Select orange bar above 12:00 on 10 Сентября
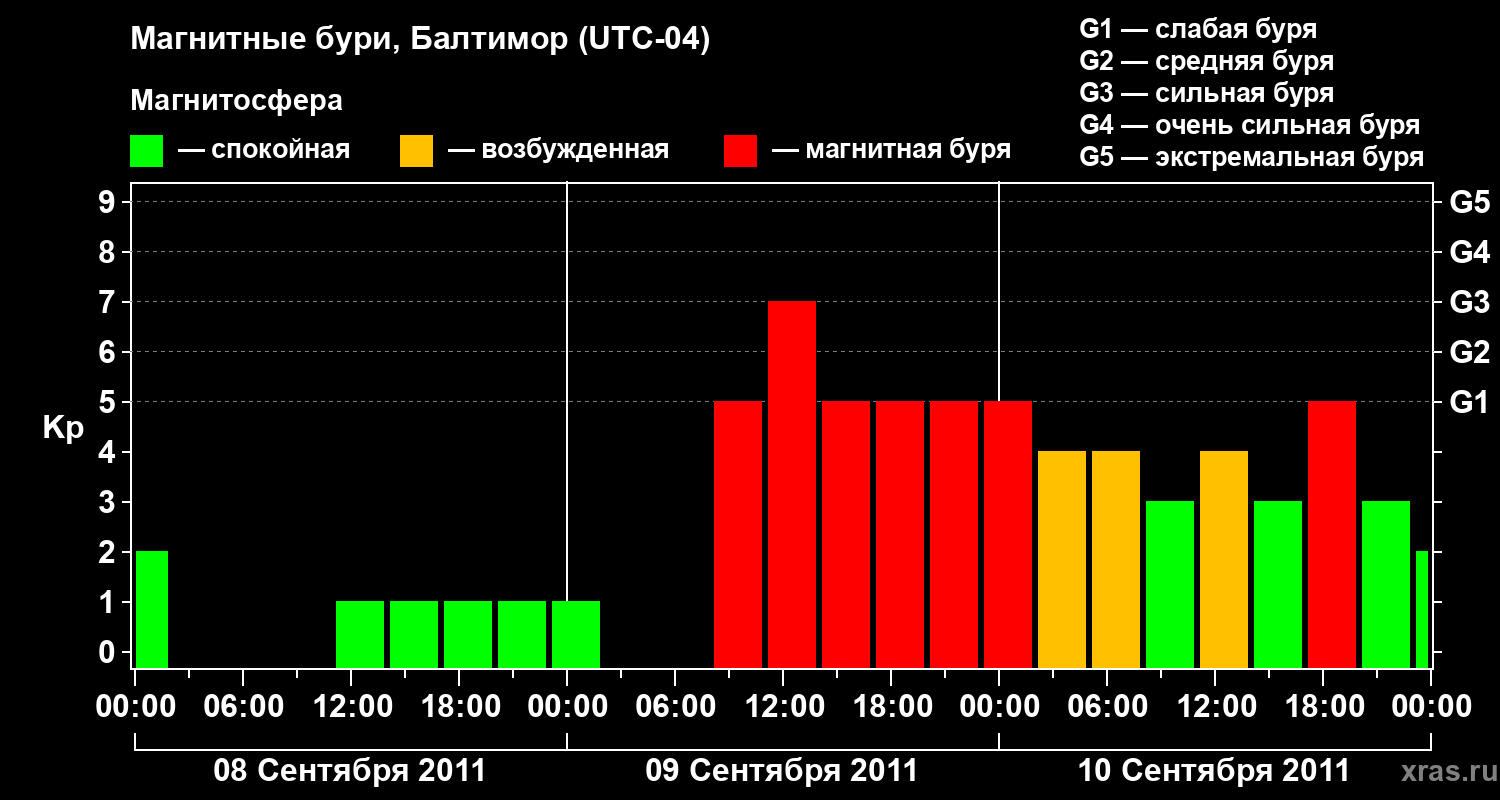Screen dimensions: 1500x800 click(1224, 559)
